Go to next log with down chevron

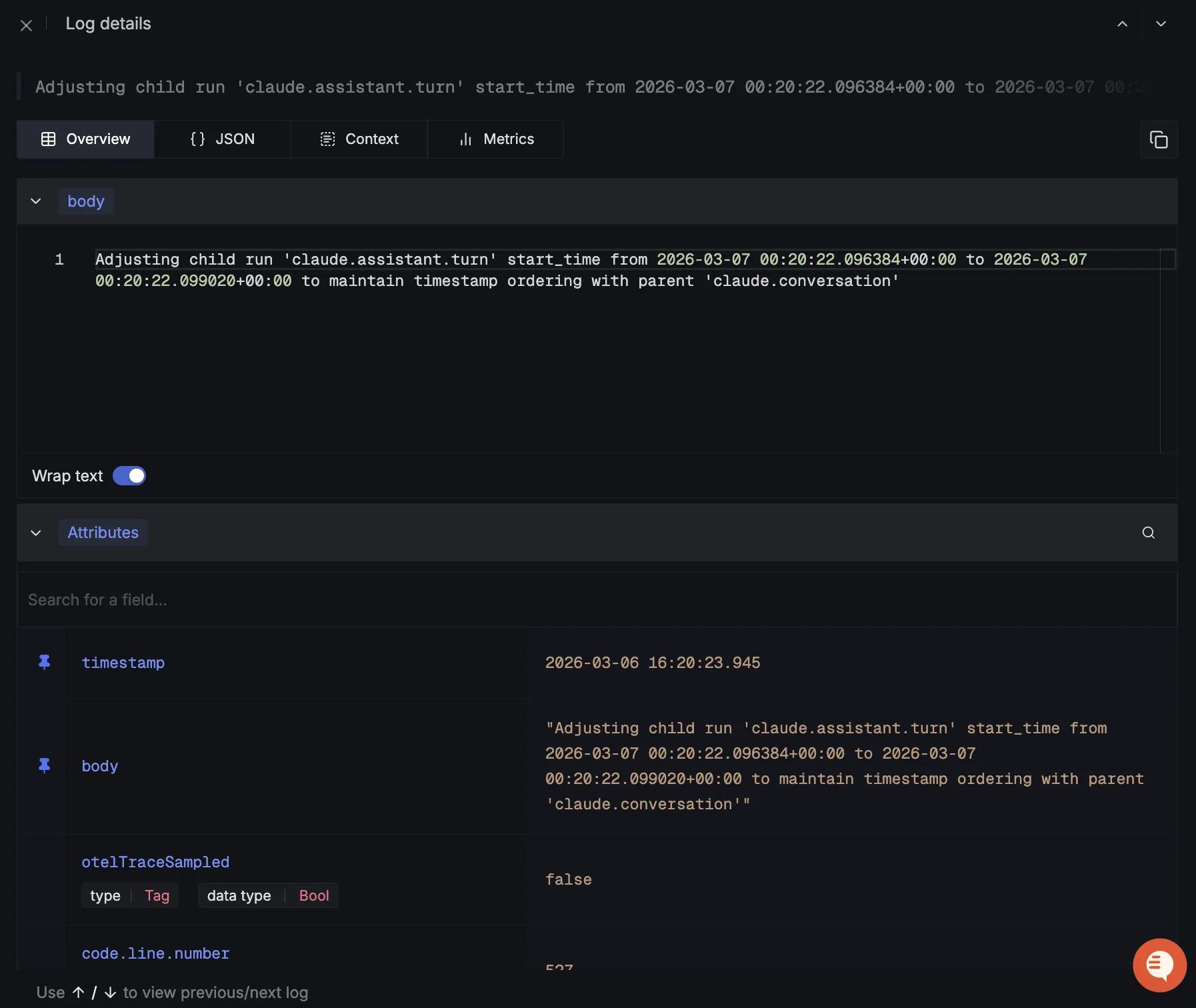pyautogui.click(x=1161, y=24)
